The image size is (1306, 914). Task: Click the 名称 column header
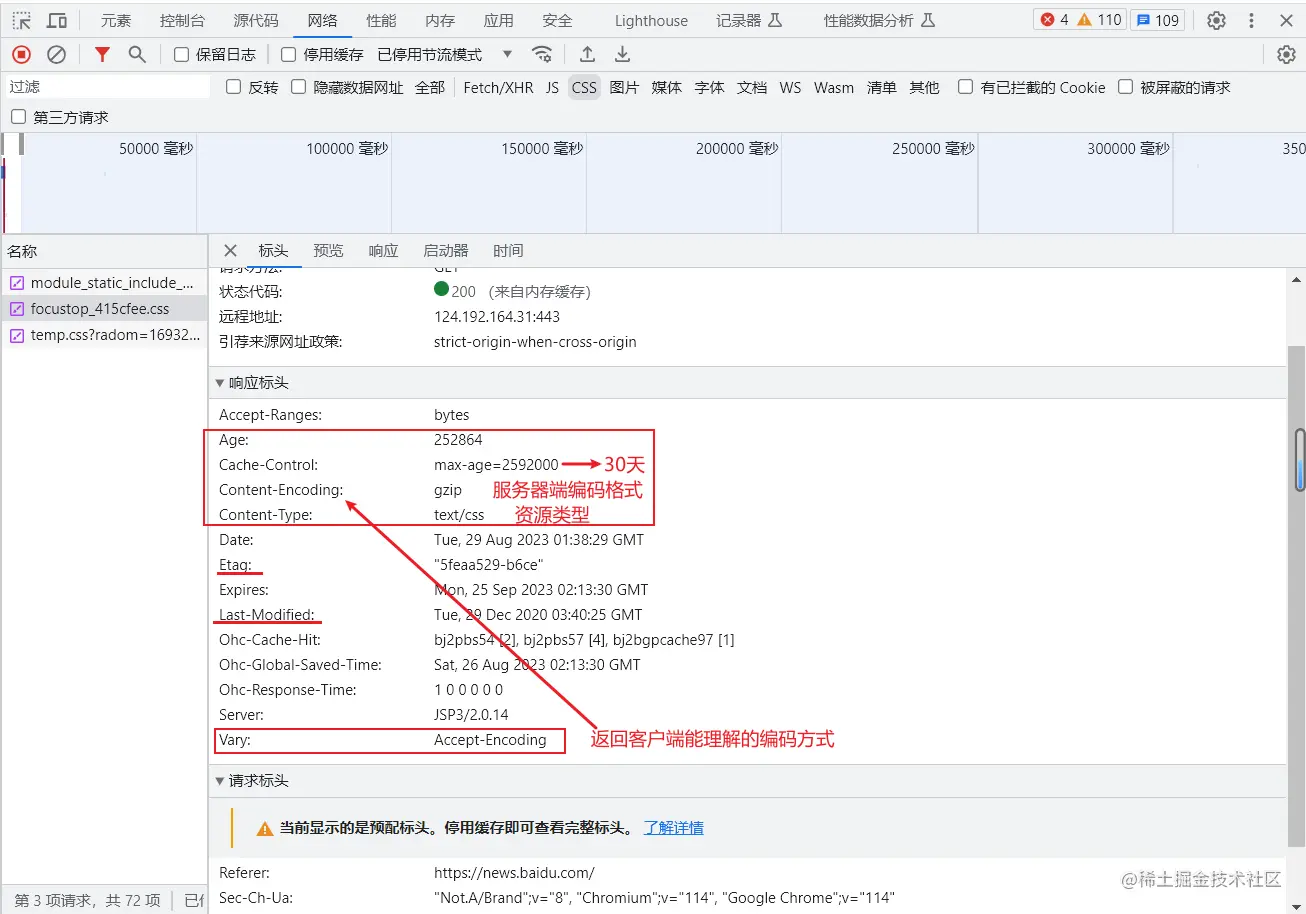click(104, 251)
